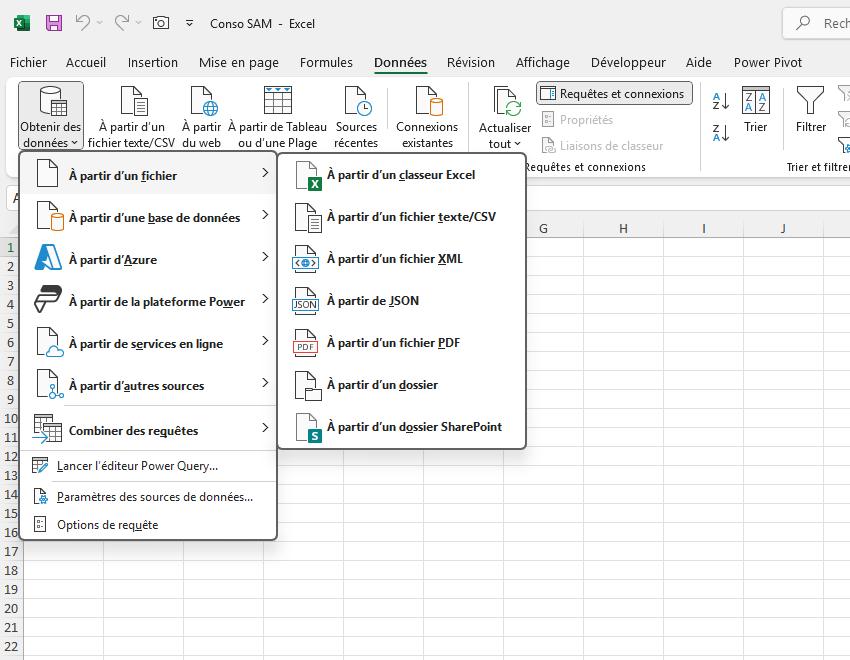Switch to the Révision tab
This screenshot has height=660, width=850.
pyautogui.click(x=471, y=62)
